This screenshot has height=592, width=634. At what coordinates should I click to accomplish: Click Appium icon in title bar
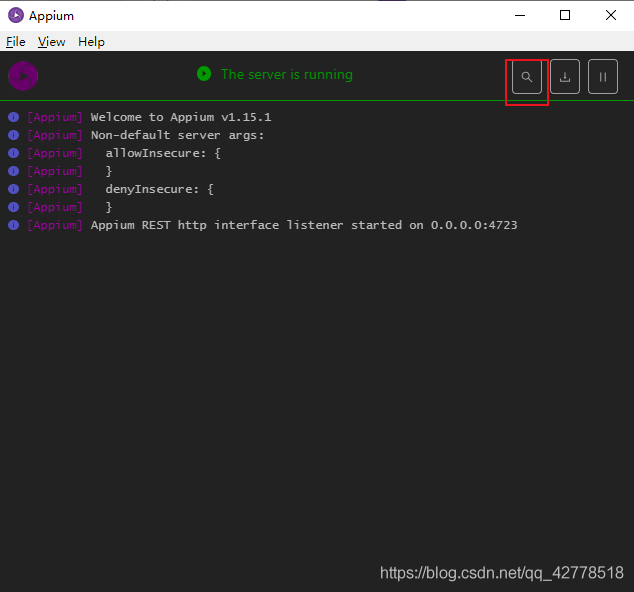click(16, 15)
